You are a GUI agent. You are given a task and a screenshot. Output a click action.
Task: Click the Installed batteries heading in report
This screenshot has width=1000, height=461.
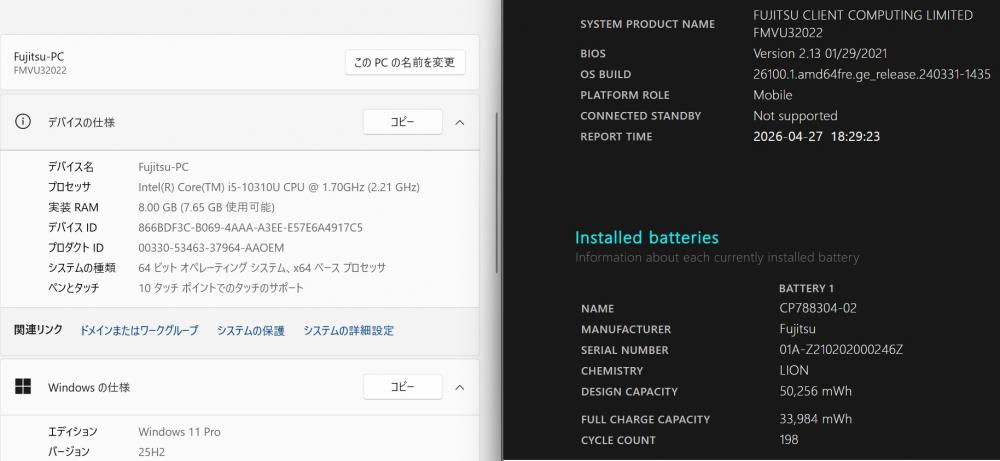tap(647, 238)
